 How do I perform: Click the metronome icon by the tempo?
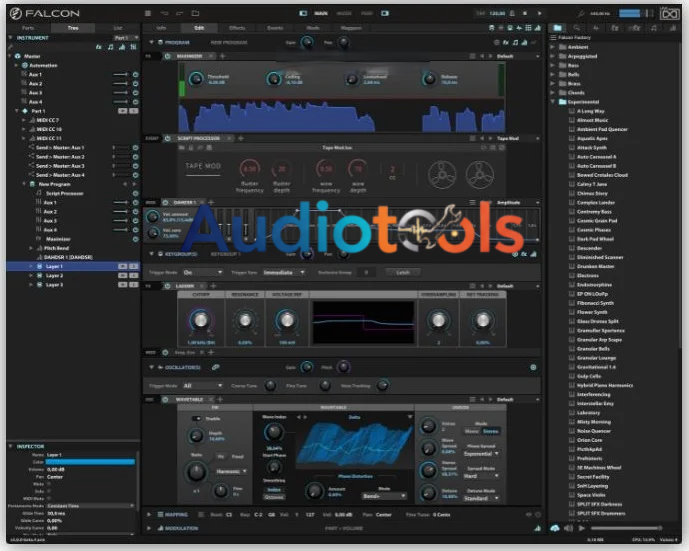512,13
